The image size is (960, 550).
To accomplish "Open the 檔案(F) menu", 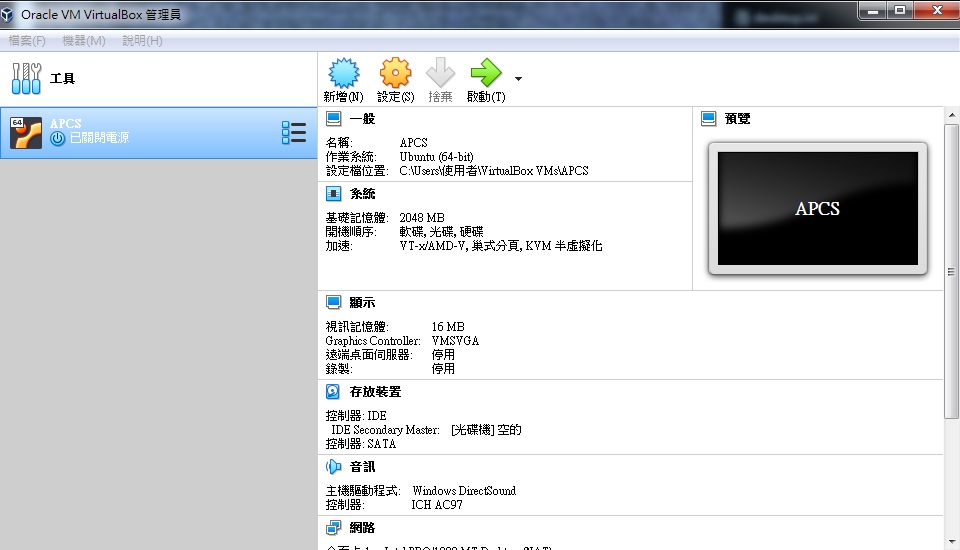I will (x=27, y=41).
